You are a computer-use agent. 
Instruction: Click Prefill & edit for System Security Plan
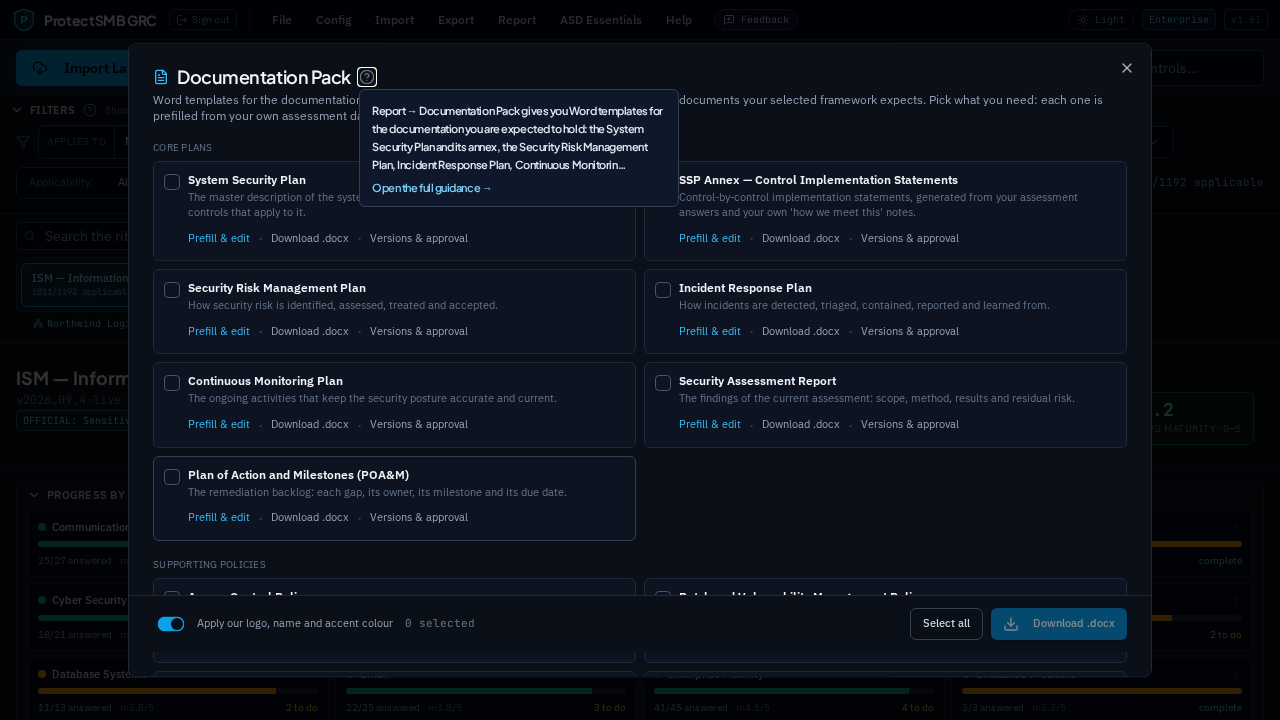click(x=219, y=238)
